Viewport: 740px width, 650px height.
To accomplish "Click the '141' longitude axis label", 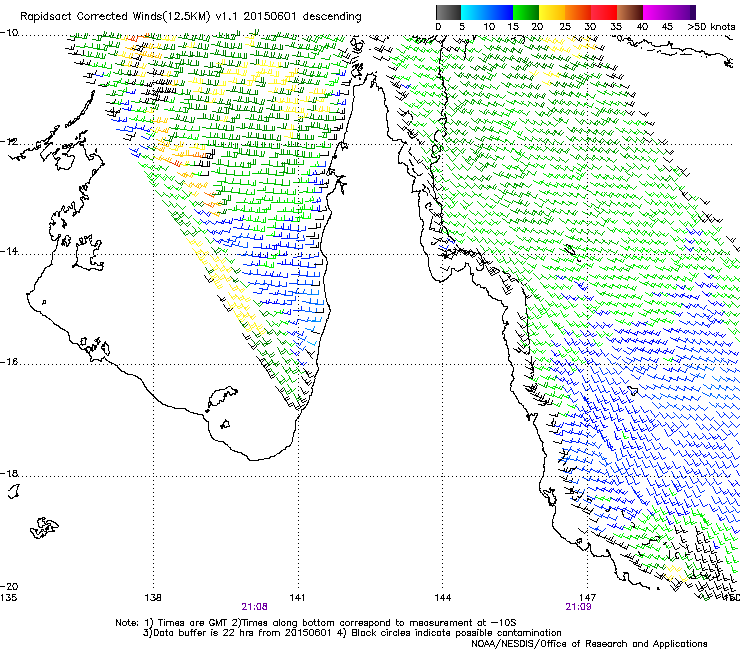I will click(x=297, y=598).
